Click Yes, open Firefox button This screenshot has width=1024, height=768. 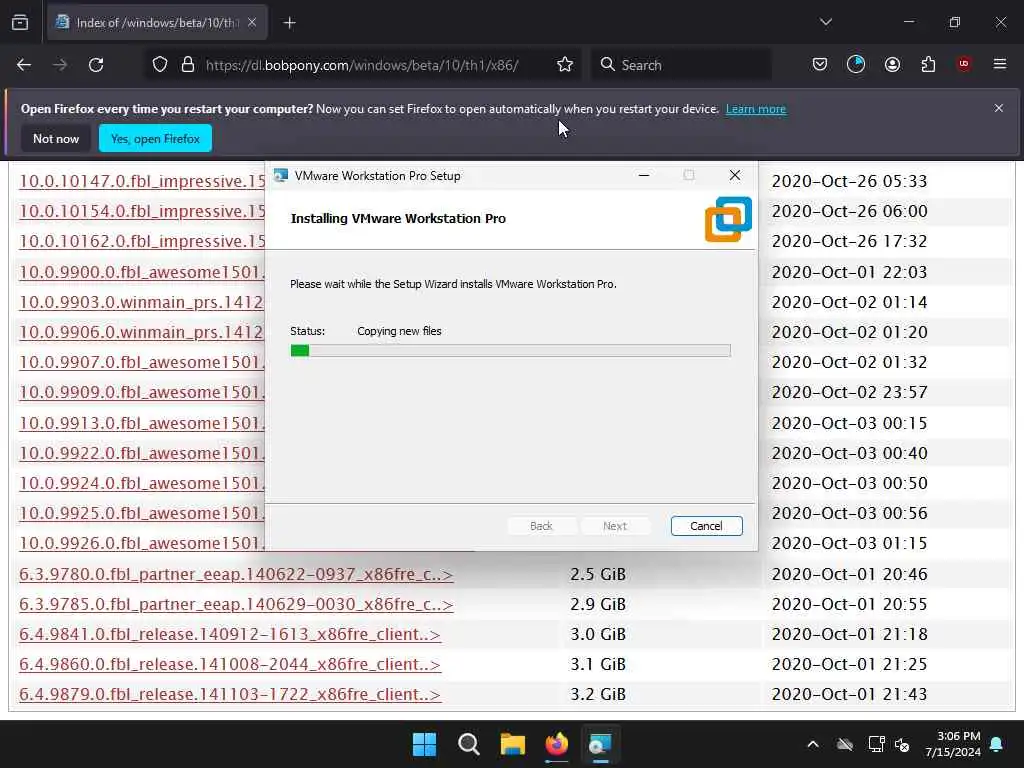pos(155,138)
